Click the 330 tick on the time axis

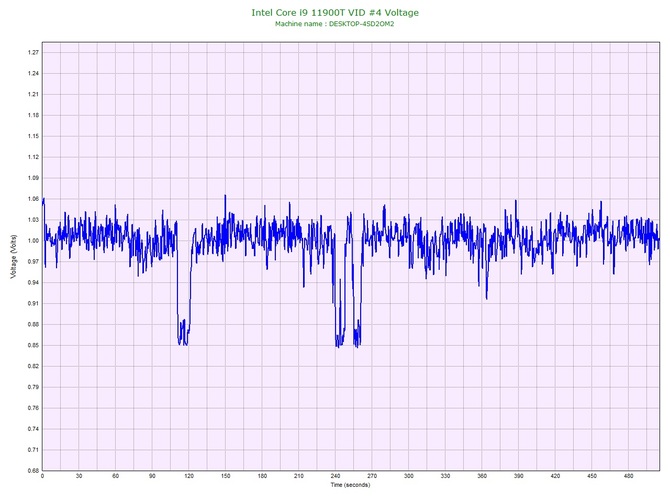(x=445, y=476)
